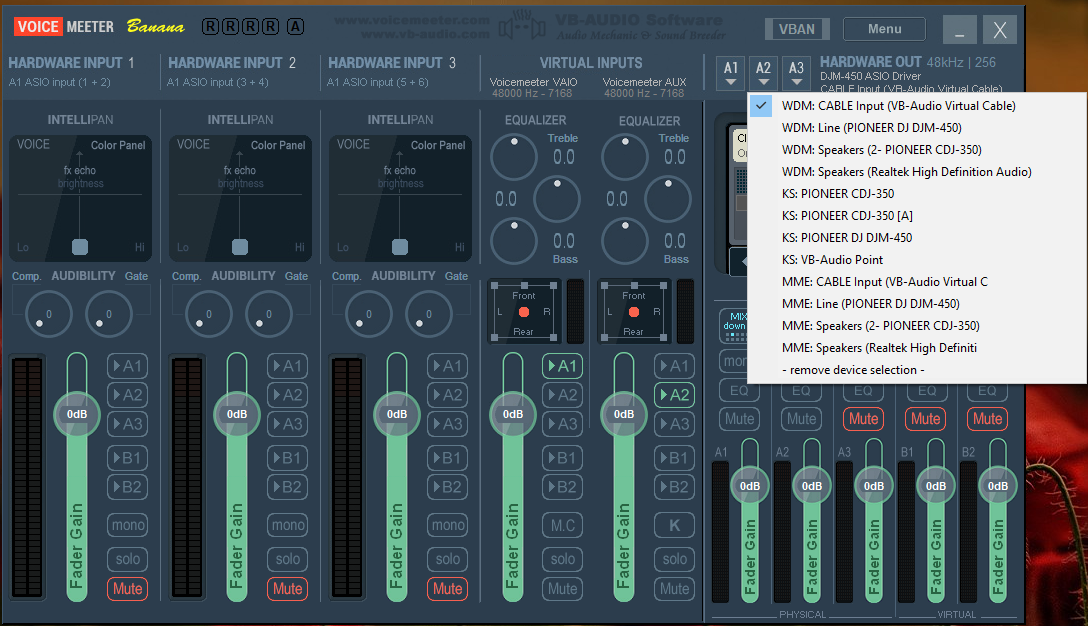Click Voicemeeter VAIO Treble EQ knob
Image resolution: width=1088 pixels, height=626 pixels.
(x=513, y=157)
